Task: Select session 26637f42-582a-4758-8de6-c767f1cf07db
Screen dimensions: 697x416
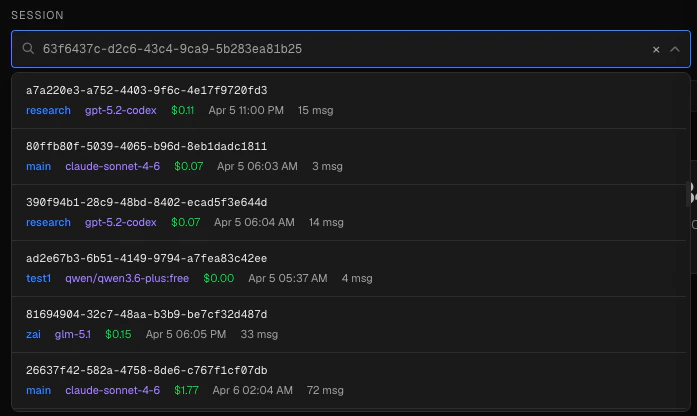Action: tap(348, 381)
